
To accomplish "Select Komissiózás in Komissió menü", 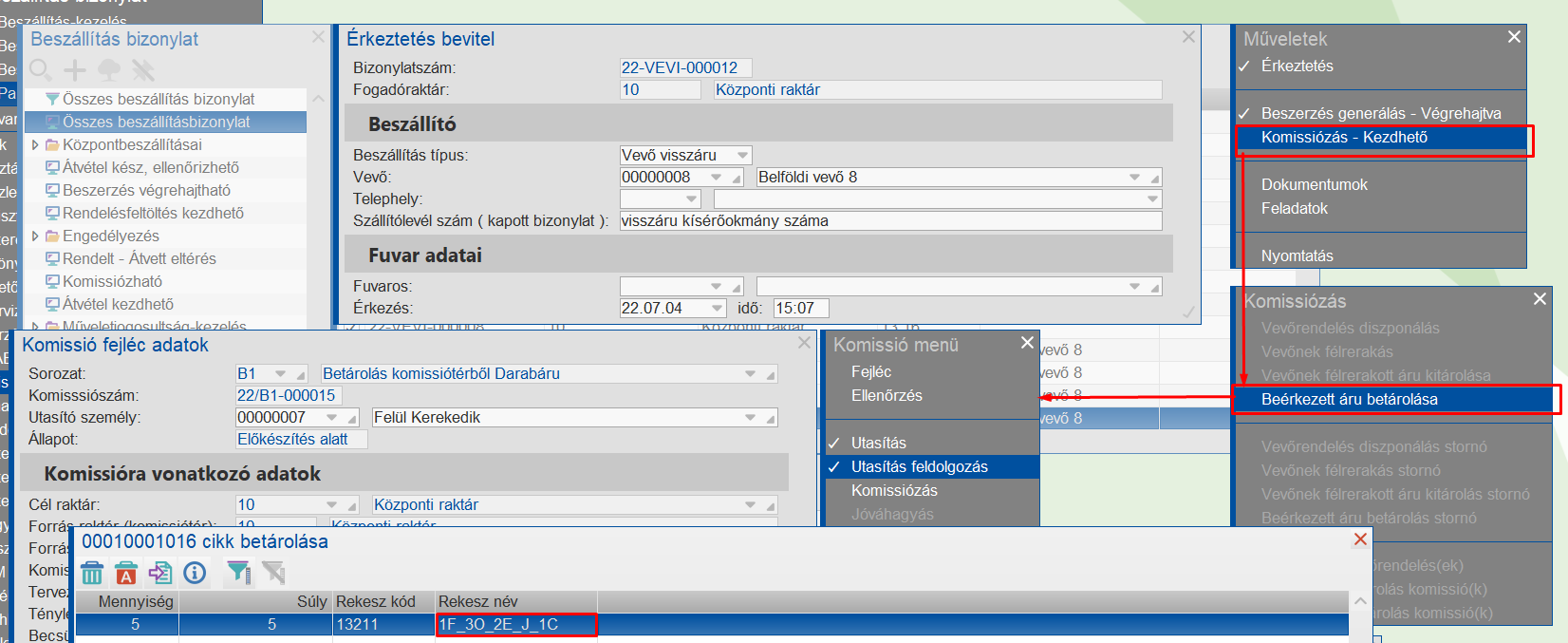I will click(894, 490).
